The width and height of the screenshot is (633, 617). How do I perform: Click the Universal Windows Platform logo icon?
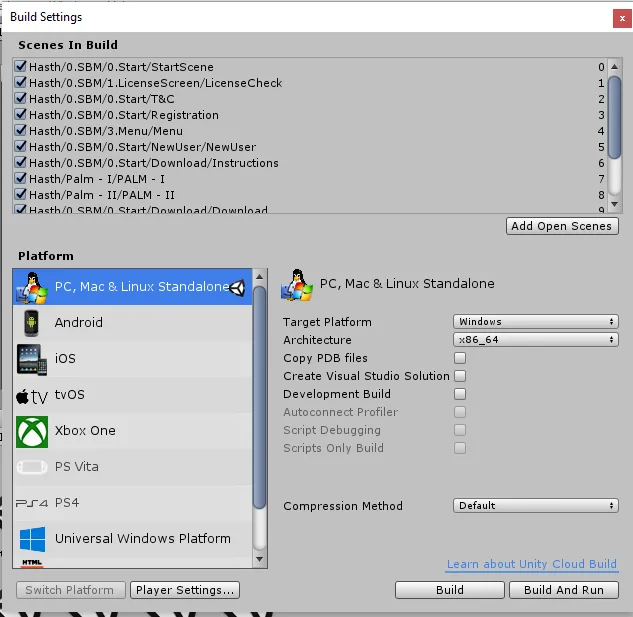point(32,539)
